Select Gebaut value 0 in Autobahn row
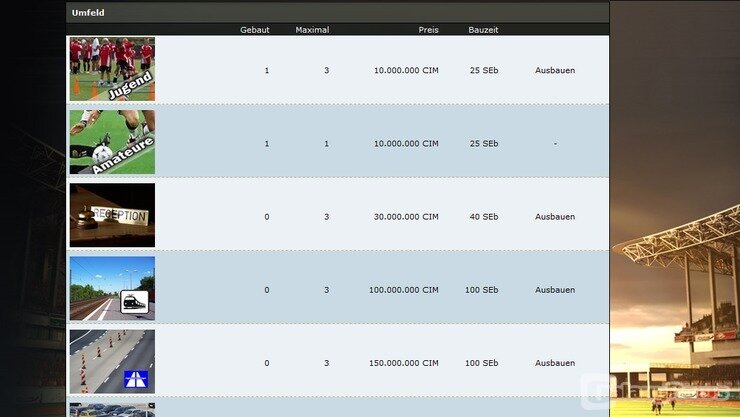The image size is (740, 417). pos(267,363)
